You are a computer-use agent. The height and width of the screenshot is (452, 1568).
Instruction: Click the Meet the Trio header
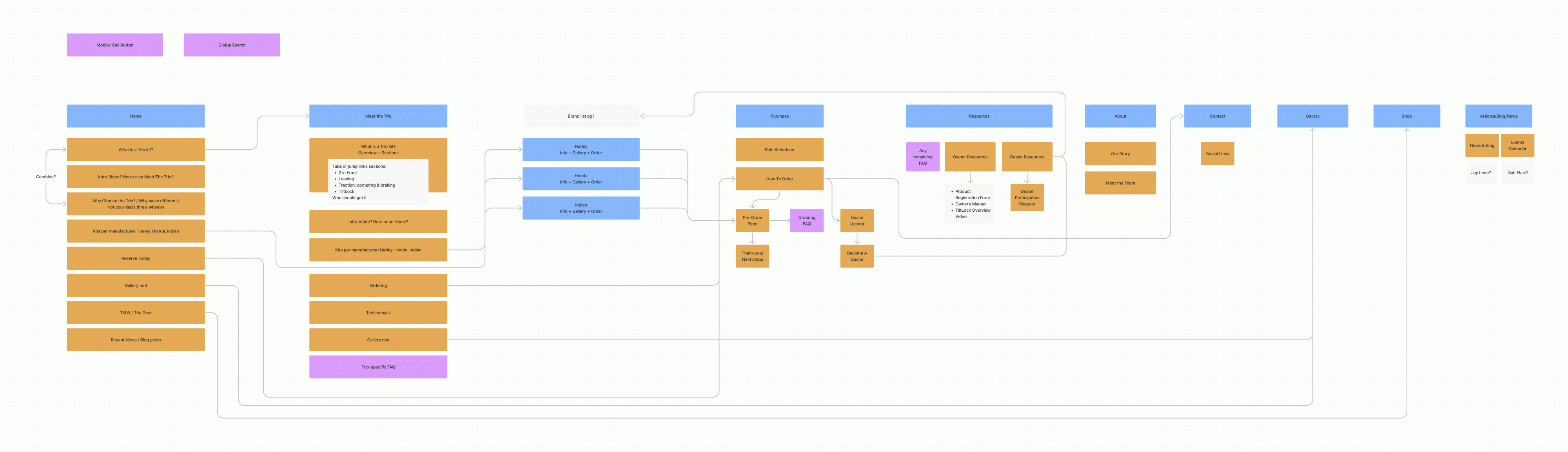tap(377, 116)
